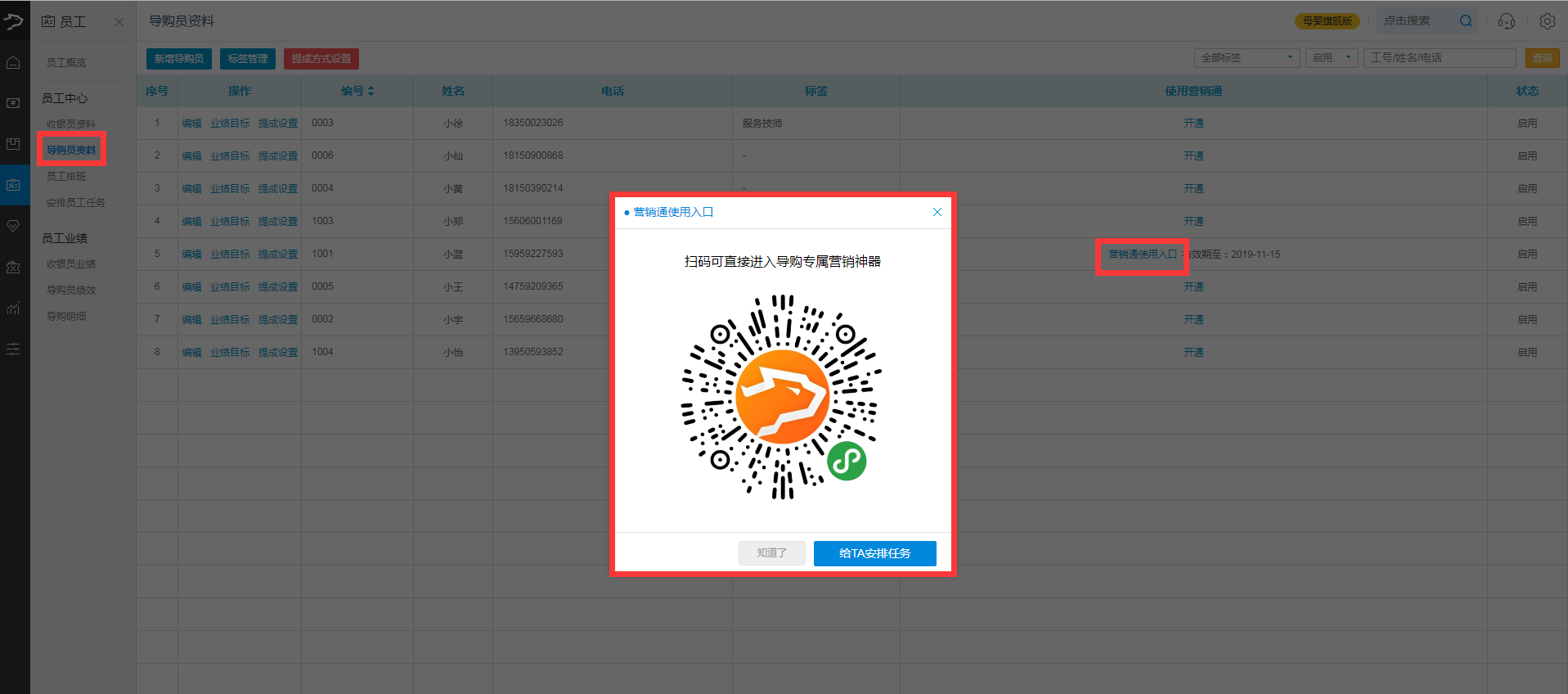Click the 服务技师 tag cell

[x=762, y=124]
